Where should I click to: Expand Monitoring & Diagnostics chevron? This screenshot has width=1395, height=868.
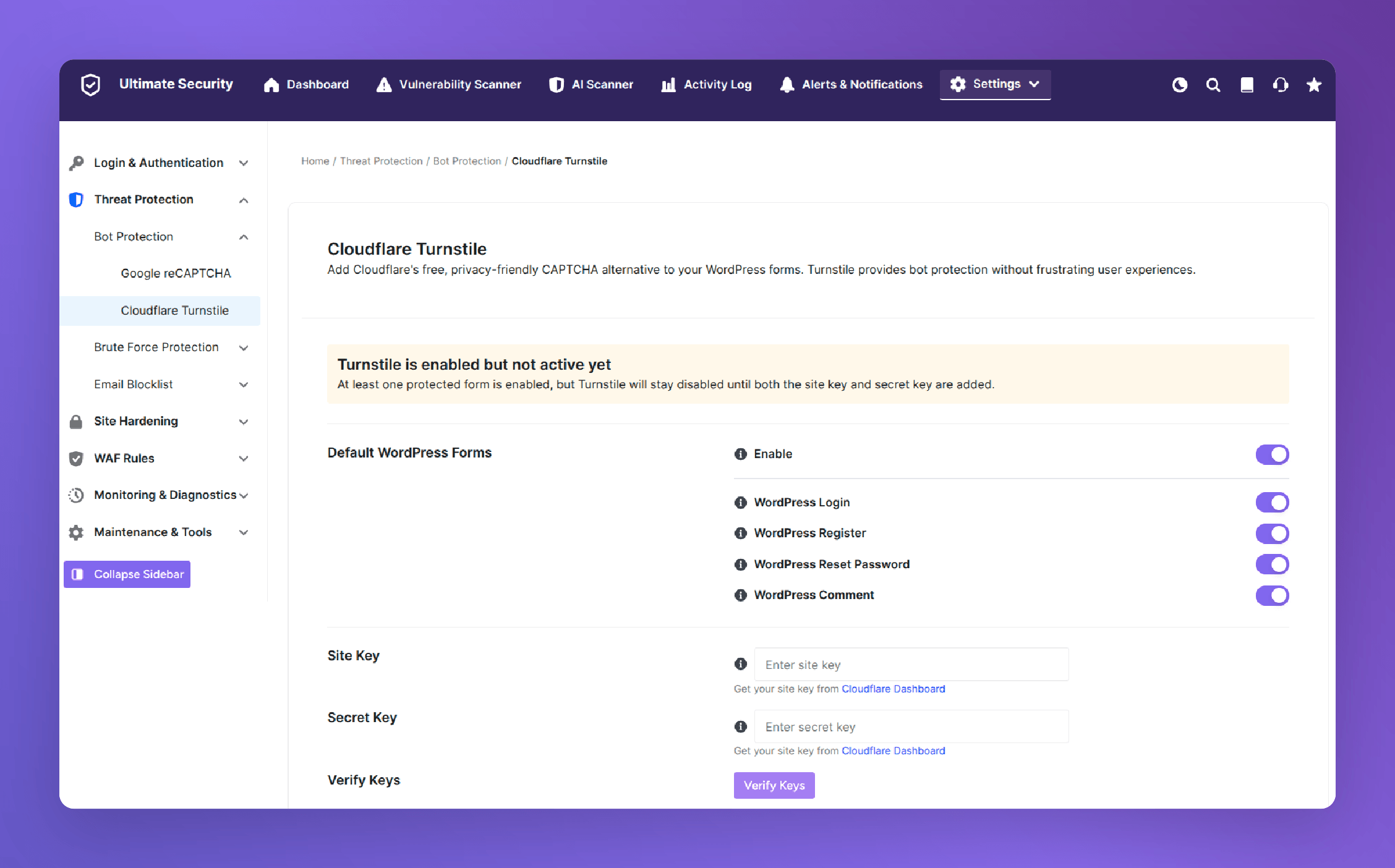coord(244,496)
